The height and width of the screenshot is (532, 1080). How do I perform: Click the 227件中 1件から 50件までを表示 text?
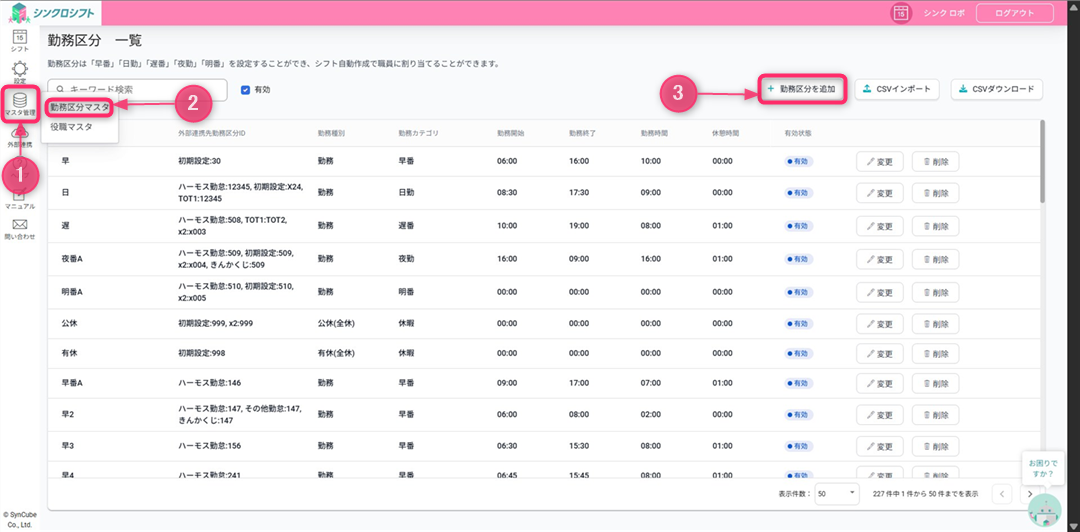coord(926,493)
